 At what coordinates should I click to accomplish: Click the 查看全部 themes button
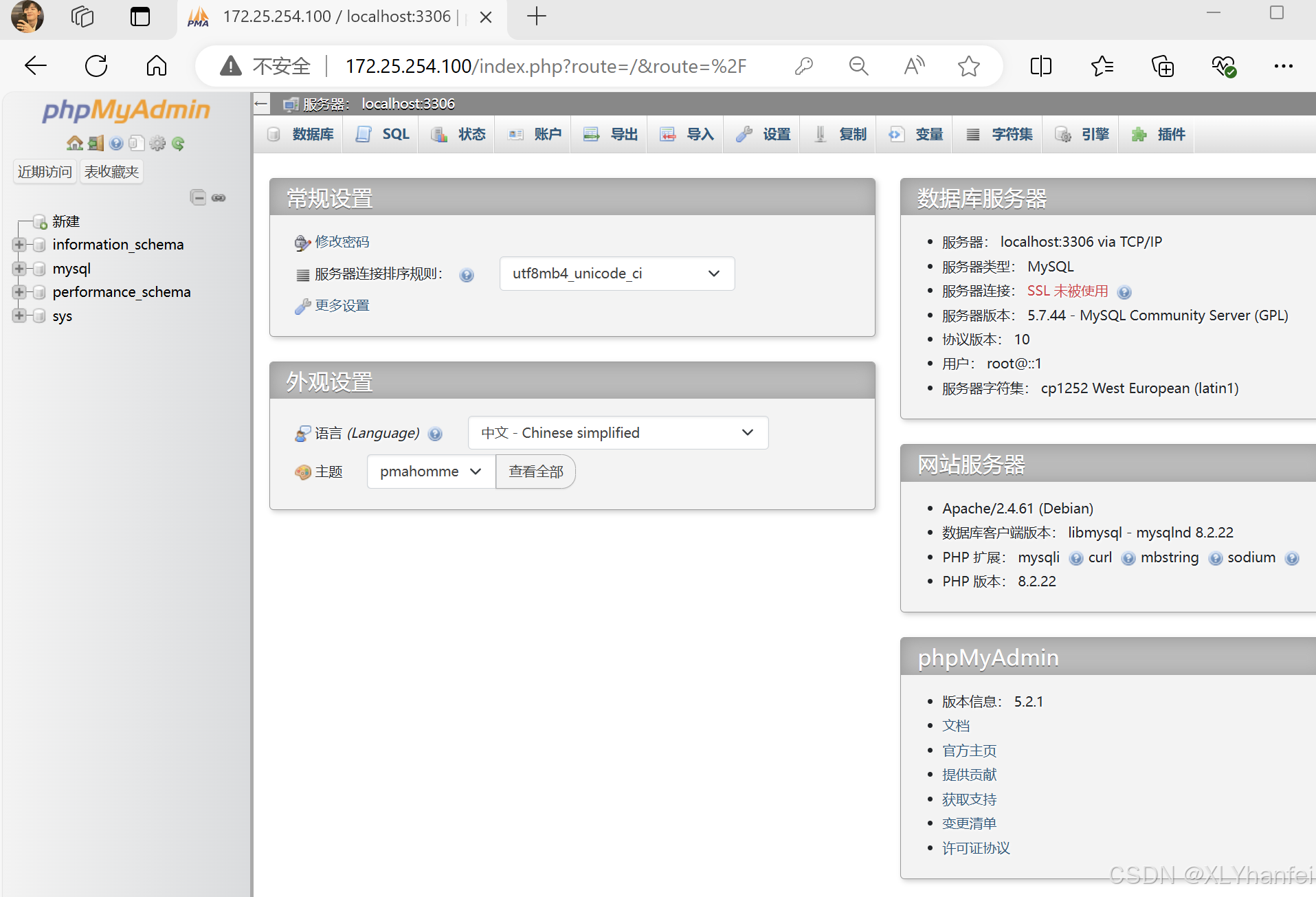(535, 472)
